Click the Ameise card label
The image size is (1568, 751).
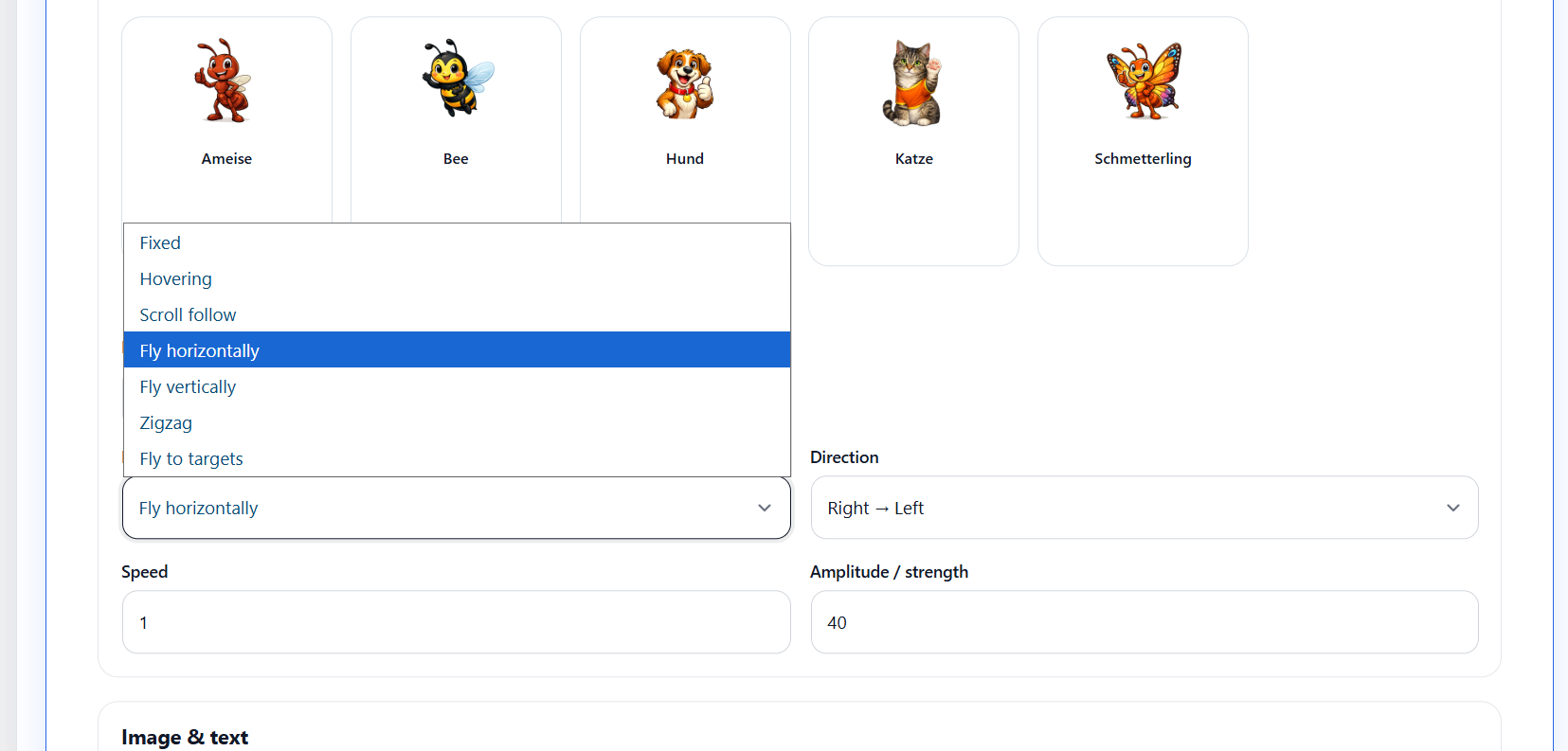(226, 159)
